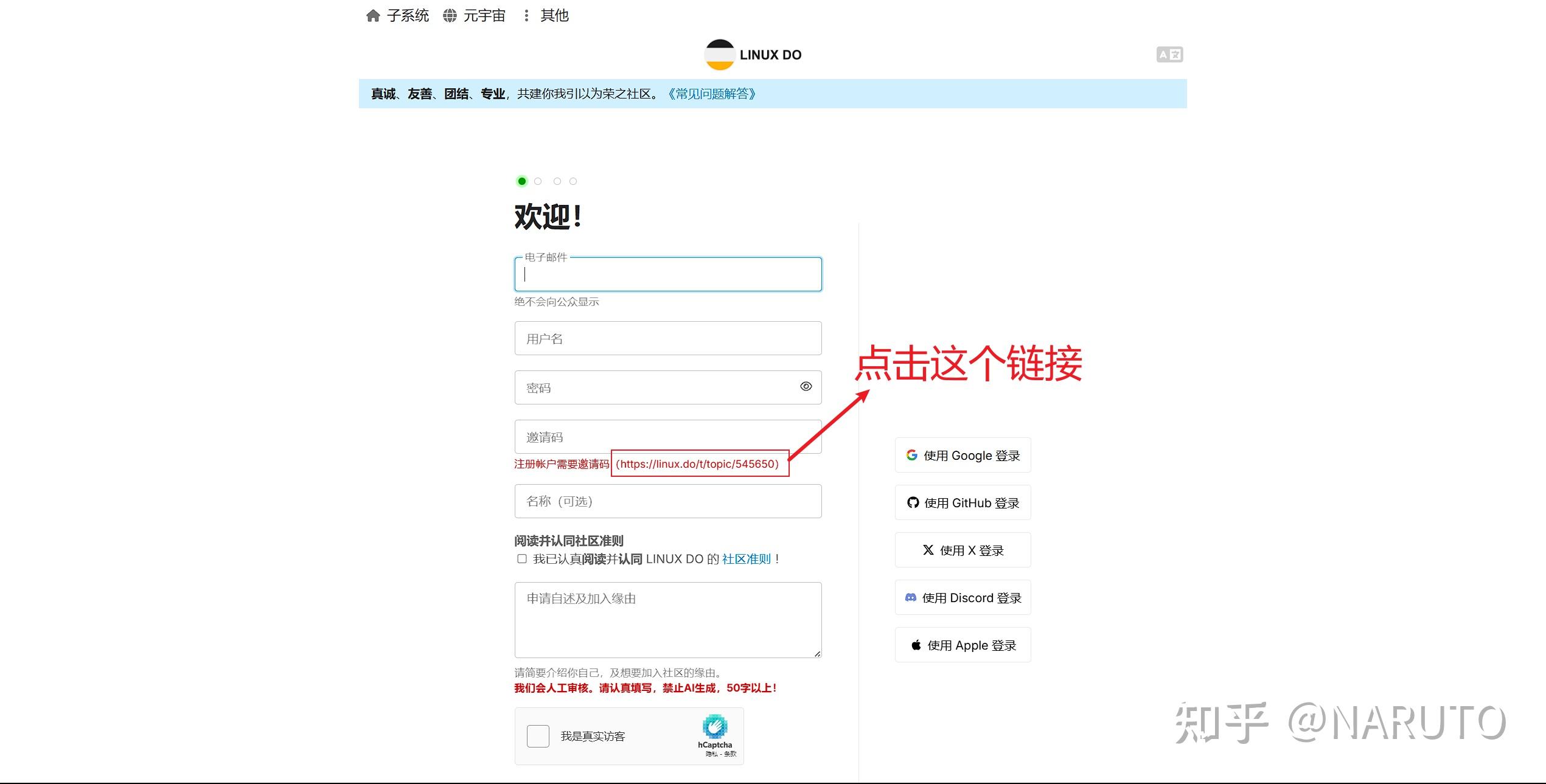Tick the hCaptcha 我是真实访客 checkbox
This screenshot has height=784, width=1546.
click(538, 736)
